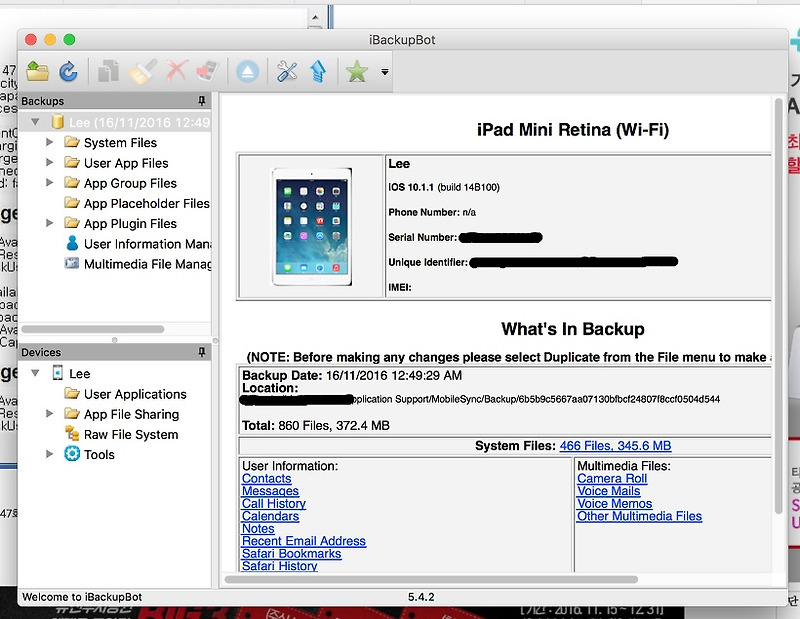The image size is (800, 619).
Task: Select App Placeholder Files in tree
Action: pyautogui.click(x=147, y=204)
